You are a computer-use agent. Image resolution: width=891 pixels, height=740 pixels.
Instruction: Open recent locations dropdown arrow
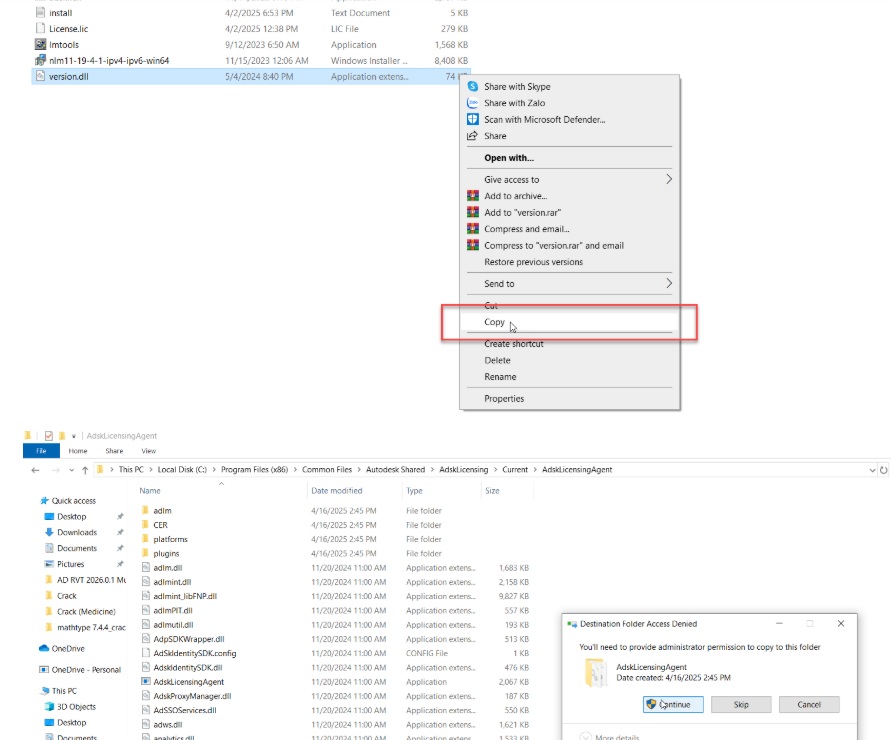(71, 469)
